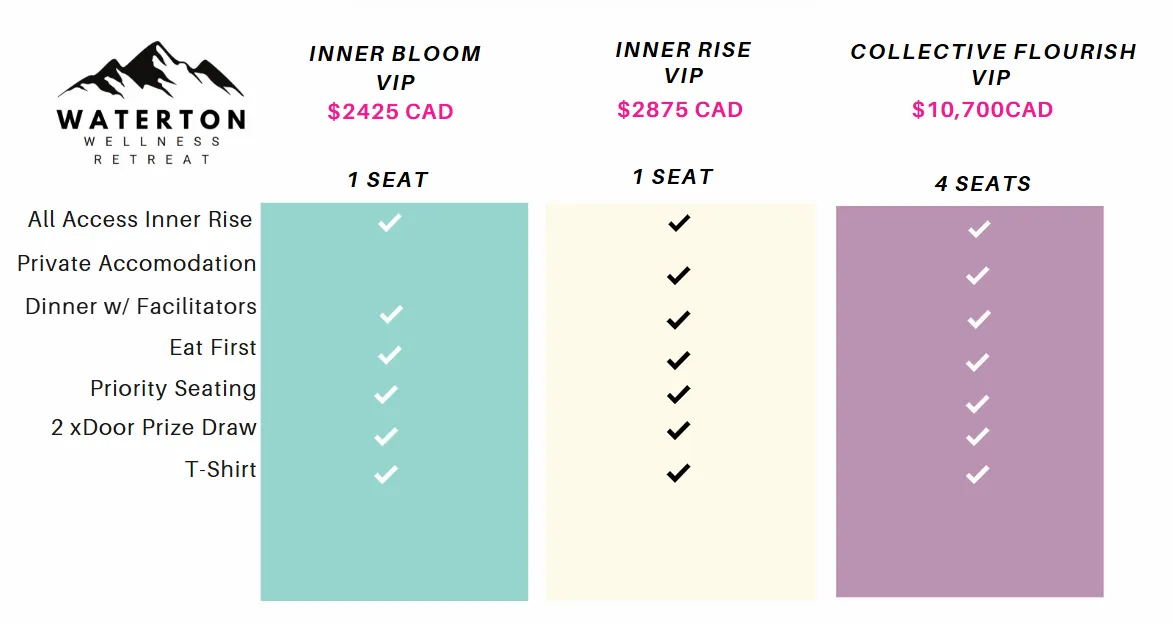This screenshot has width=1173, height=625.
Task: Click Inner Rise T-Shirt checkmark
Action: [x=679, y=472]
